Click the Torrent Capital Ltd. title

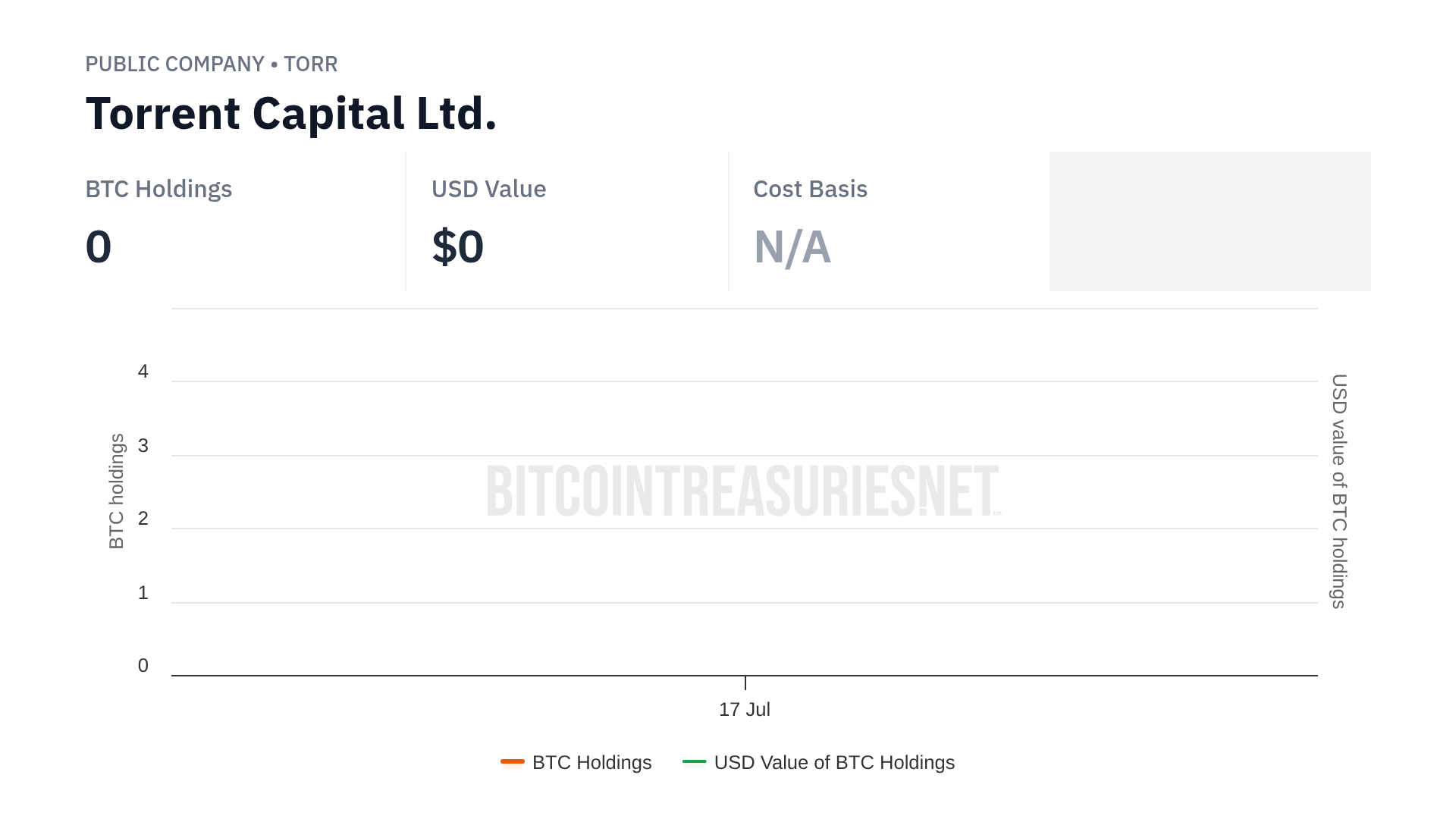290,114
